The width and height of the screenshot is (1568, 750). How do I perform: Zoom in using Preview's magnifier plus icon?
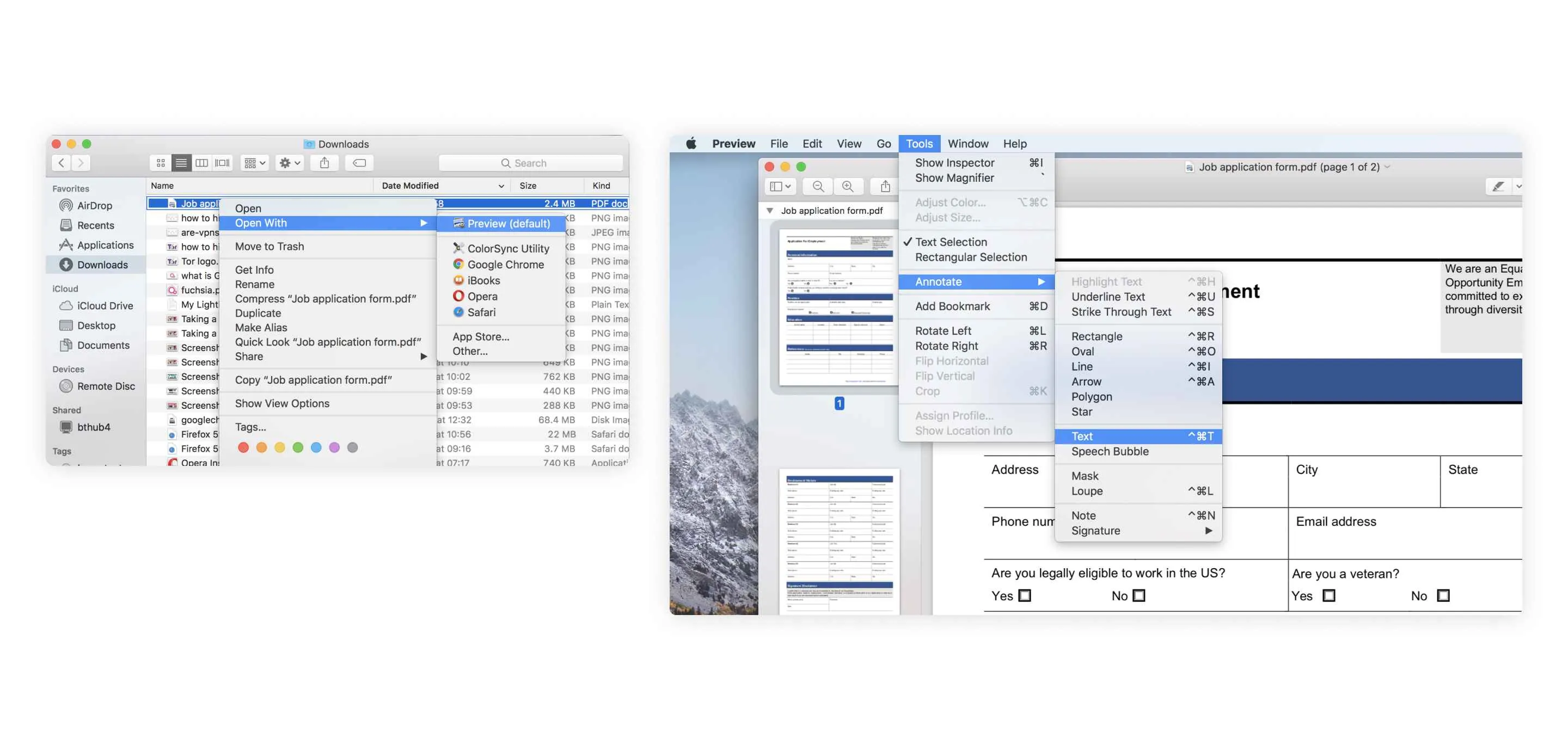pyautogui.click(x=849, y=186)
